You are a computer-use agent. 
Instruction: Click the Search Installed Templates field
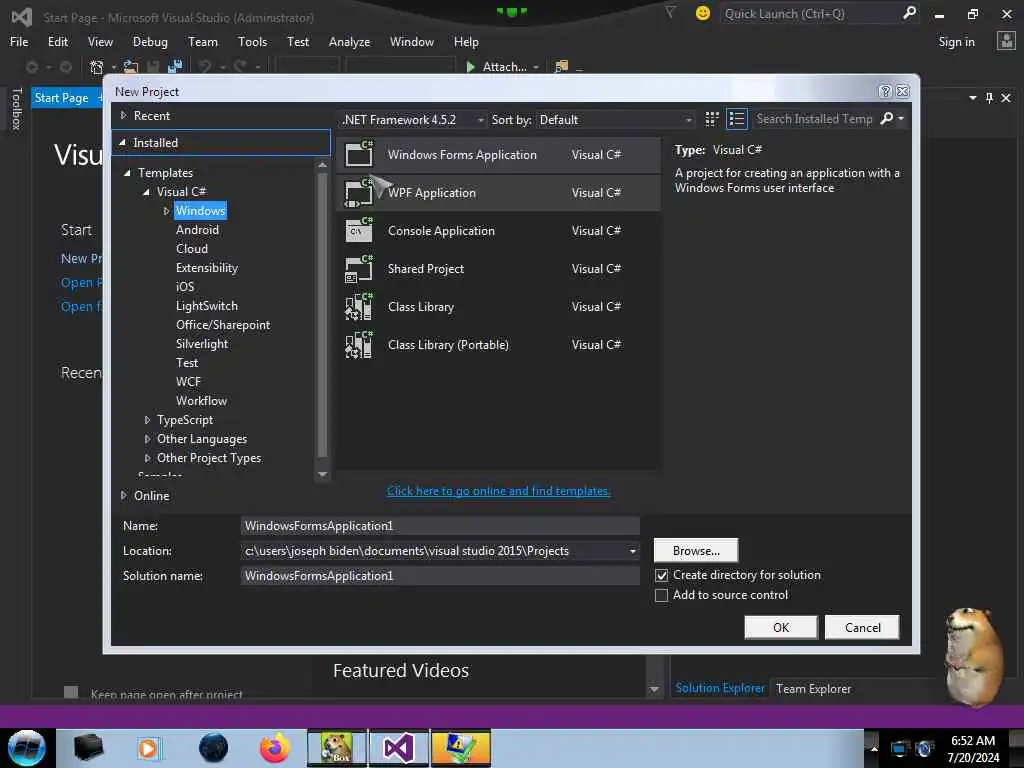coord(814,119)
